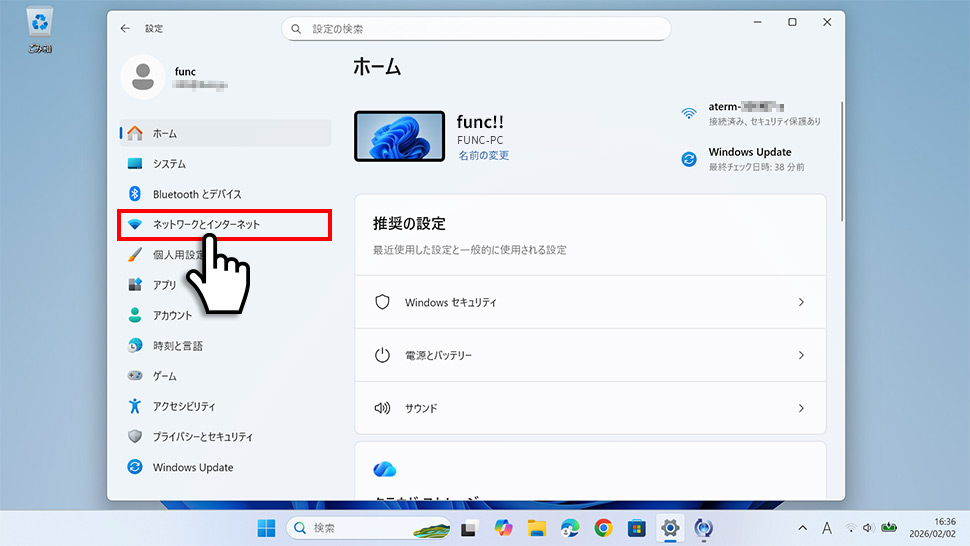The image size is (970, 546).
Task: Open Task View on the taskbar
Action: 470,528
